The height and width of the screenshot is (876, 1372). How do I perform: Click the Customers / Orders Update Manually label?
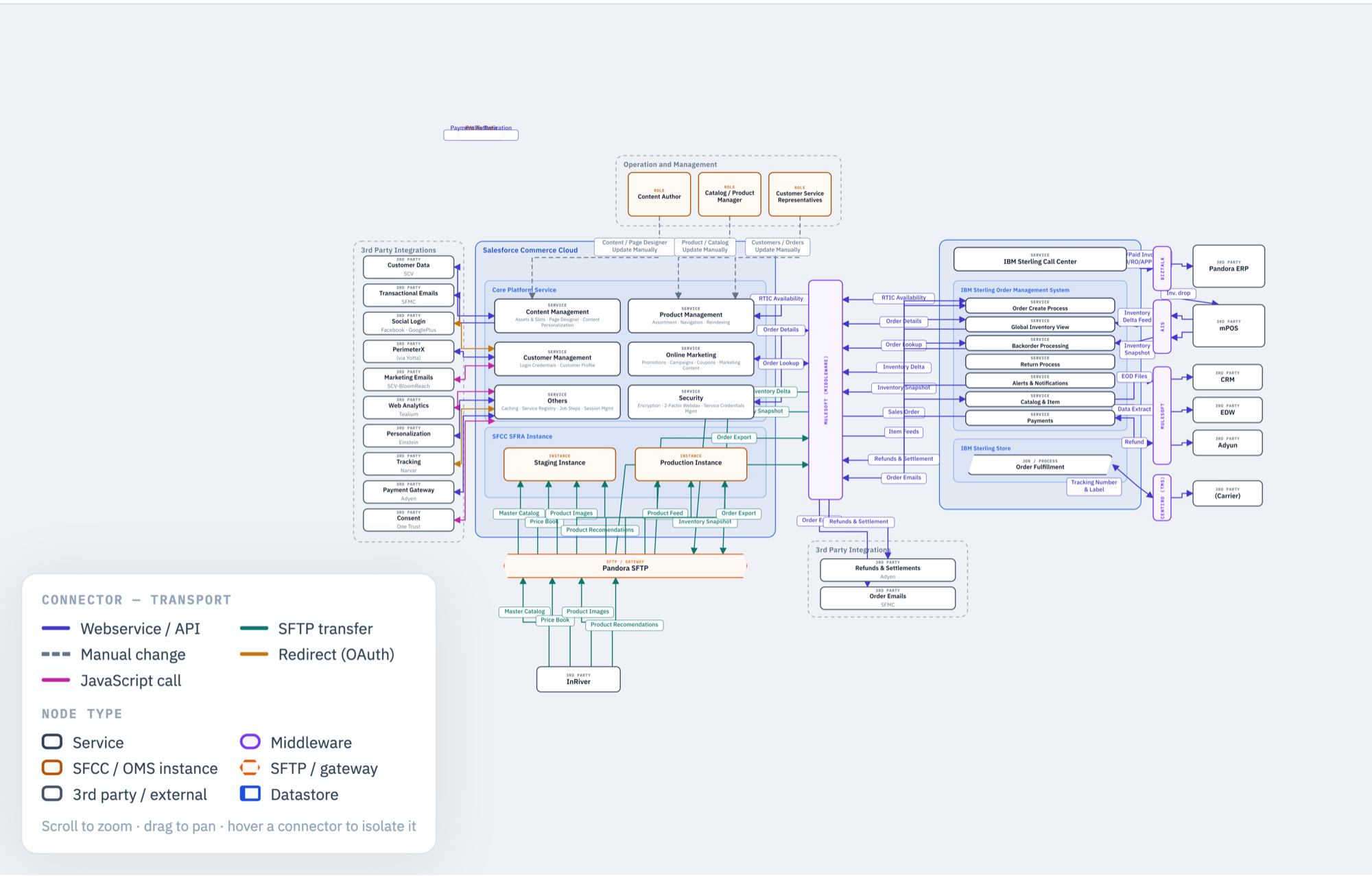click(x=777, y=246)
